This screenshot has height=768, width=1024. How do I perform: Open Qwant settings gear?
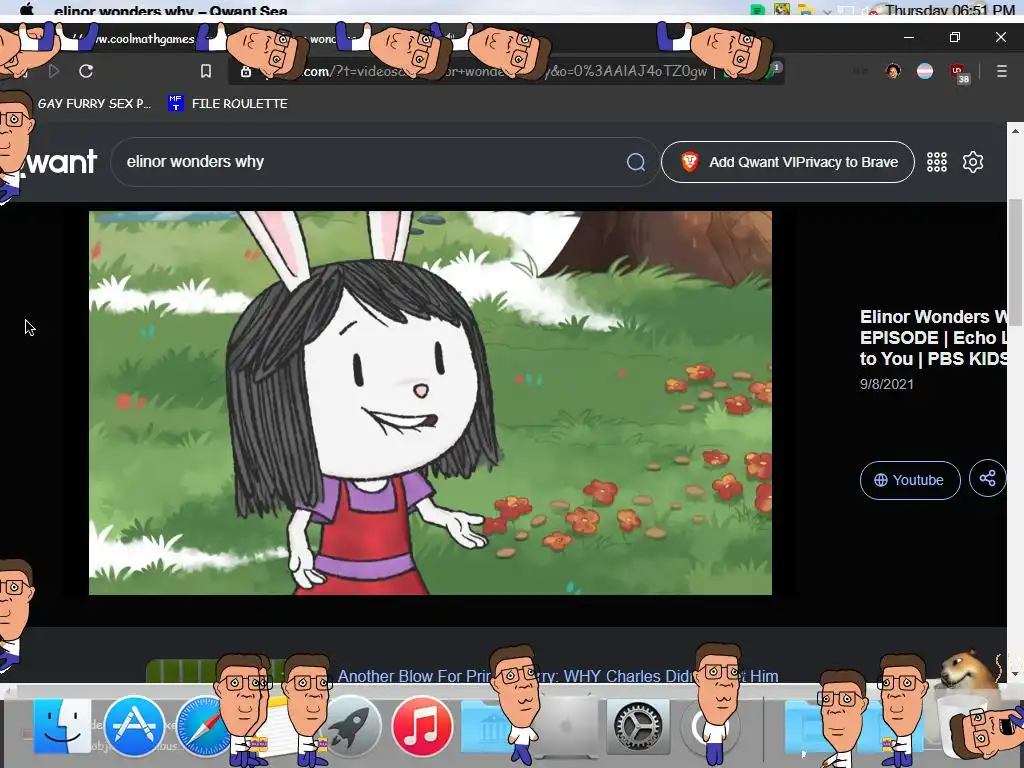[972, 162]
